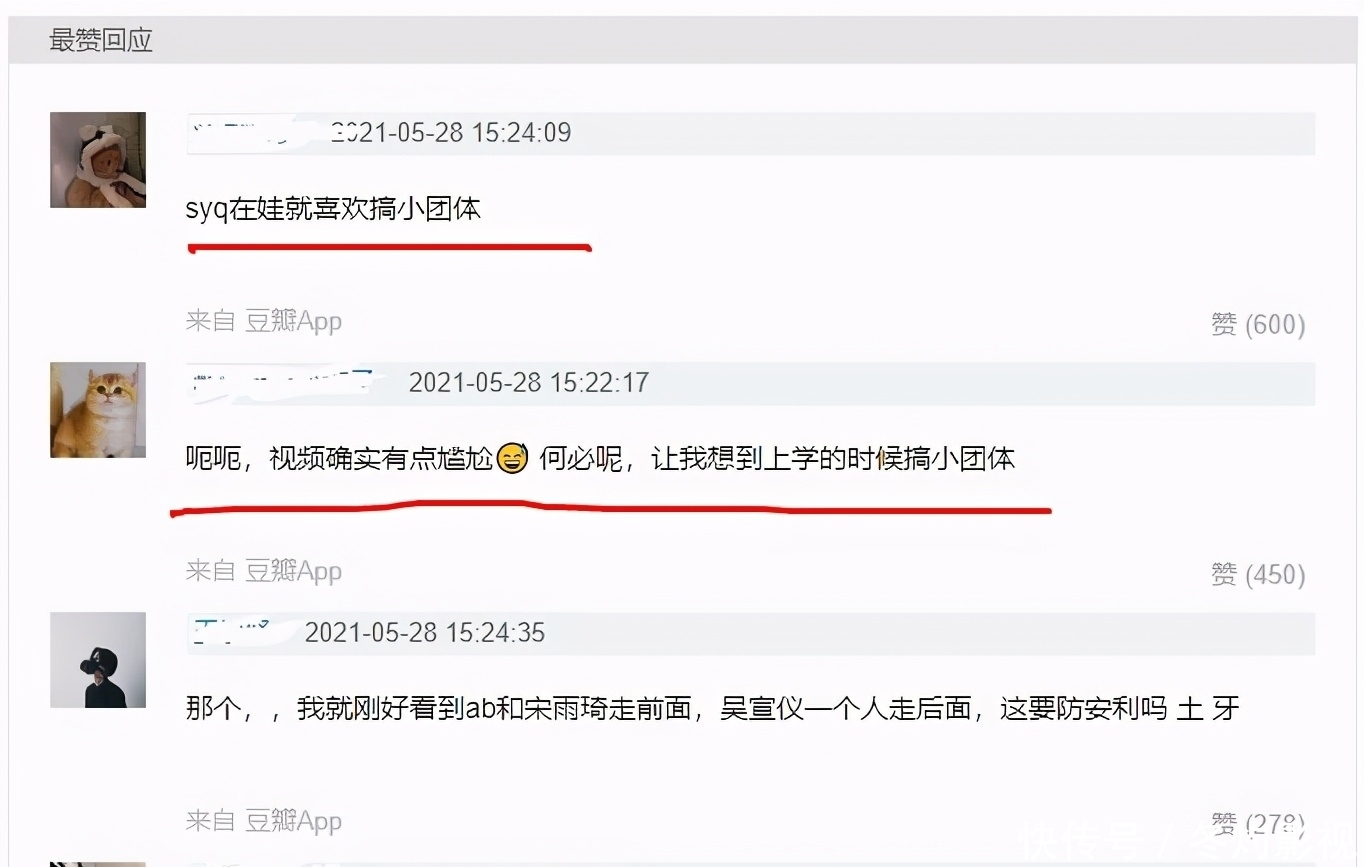Viewport: 1364px width, 867px height.
Task: Click the 豆瓣App source link under third comment
Action: [293, 821]
